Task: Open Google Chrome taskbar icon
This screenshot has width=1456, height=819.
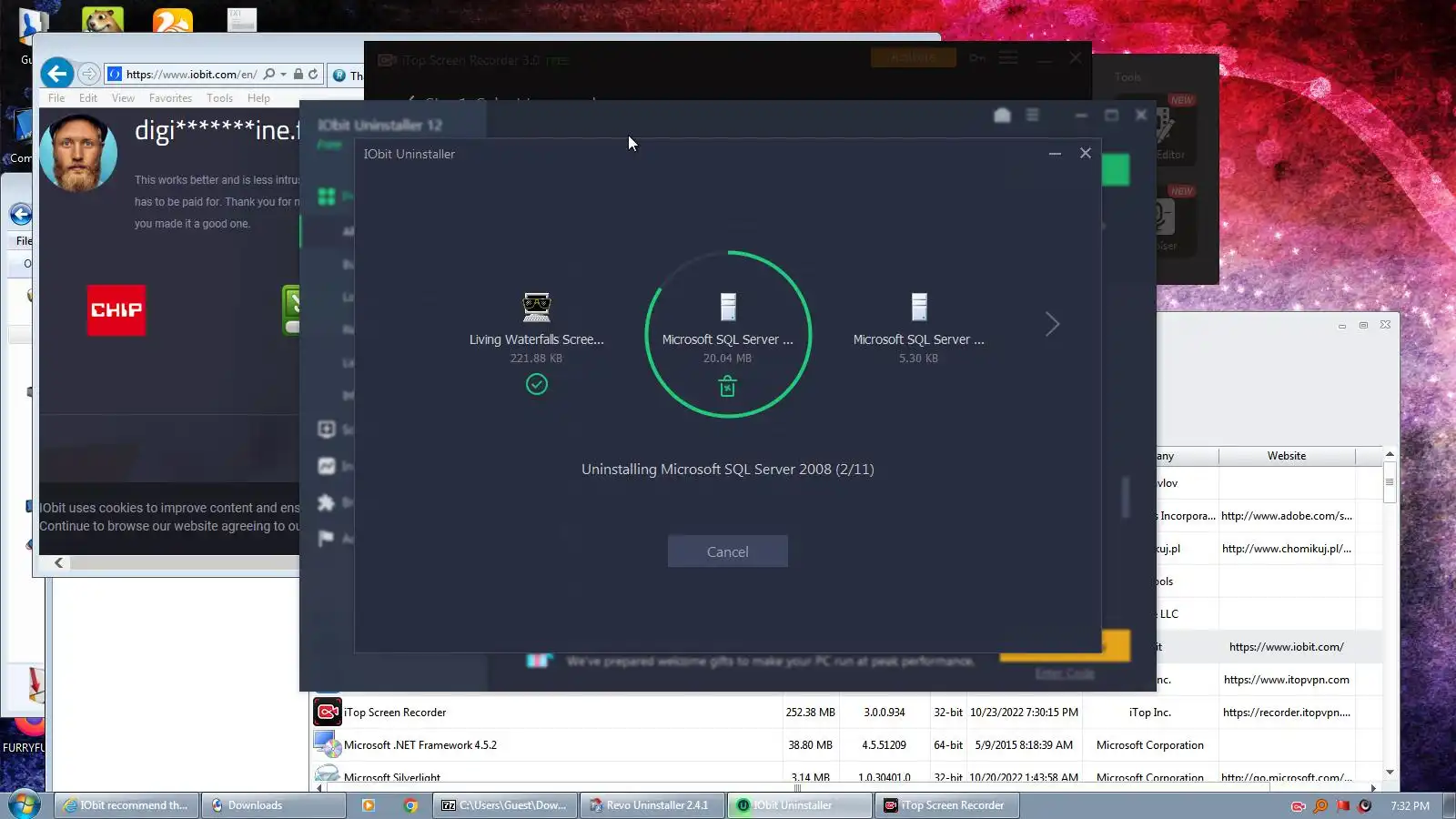Action: [410, 805]
